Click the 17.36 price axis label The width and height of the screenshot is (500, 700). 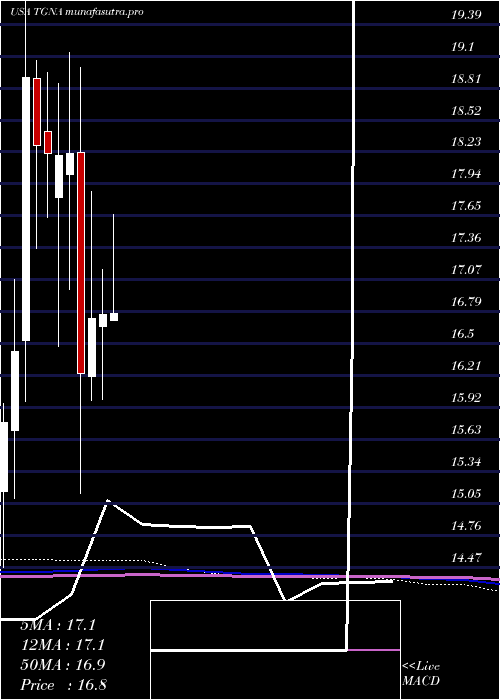pos(466,238)
